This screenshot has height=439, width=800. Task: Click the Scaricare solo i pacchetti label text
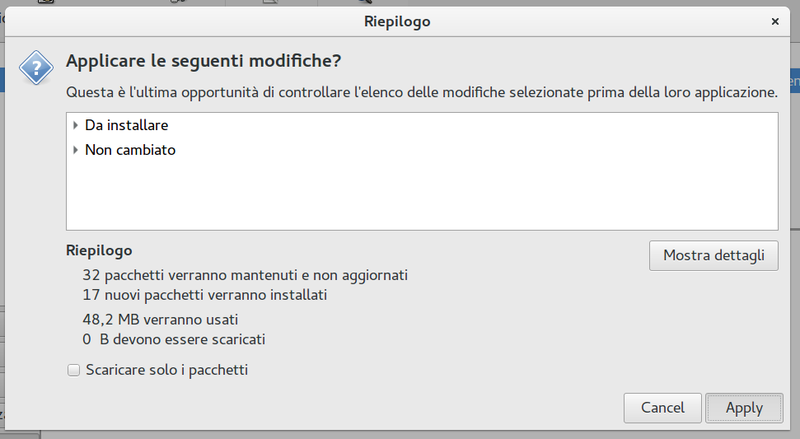(x=166, y=370)
